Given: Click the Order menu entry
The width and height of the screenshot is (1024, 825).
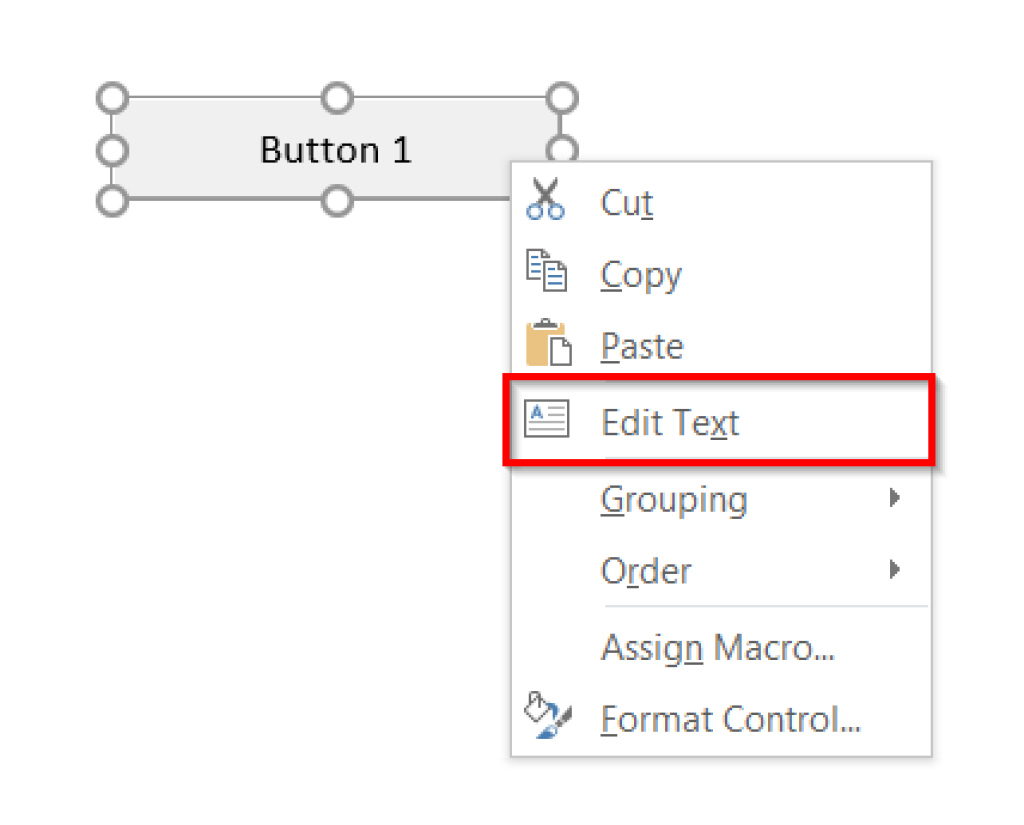Looking at the screenshot, I should pos(646,570).
